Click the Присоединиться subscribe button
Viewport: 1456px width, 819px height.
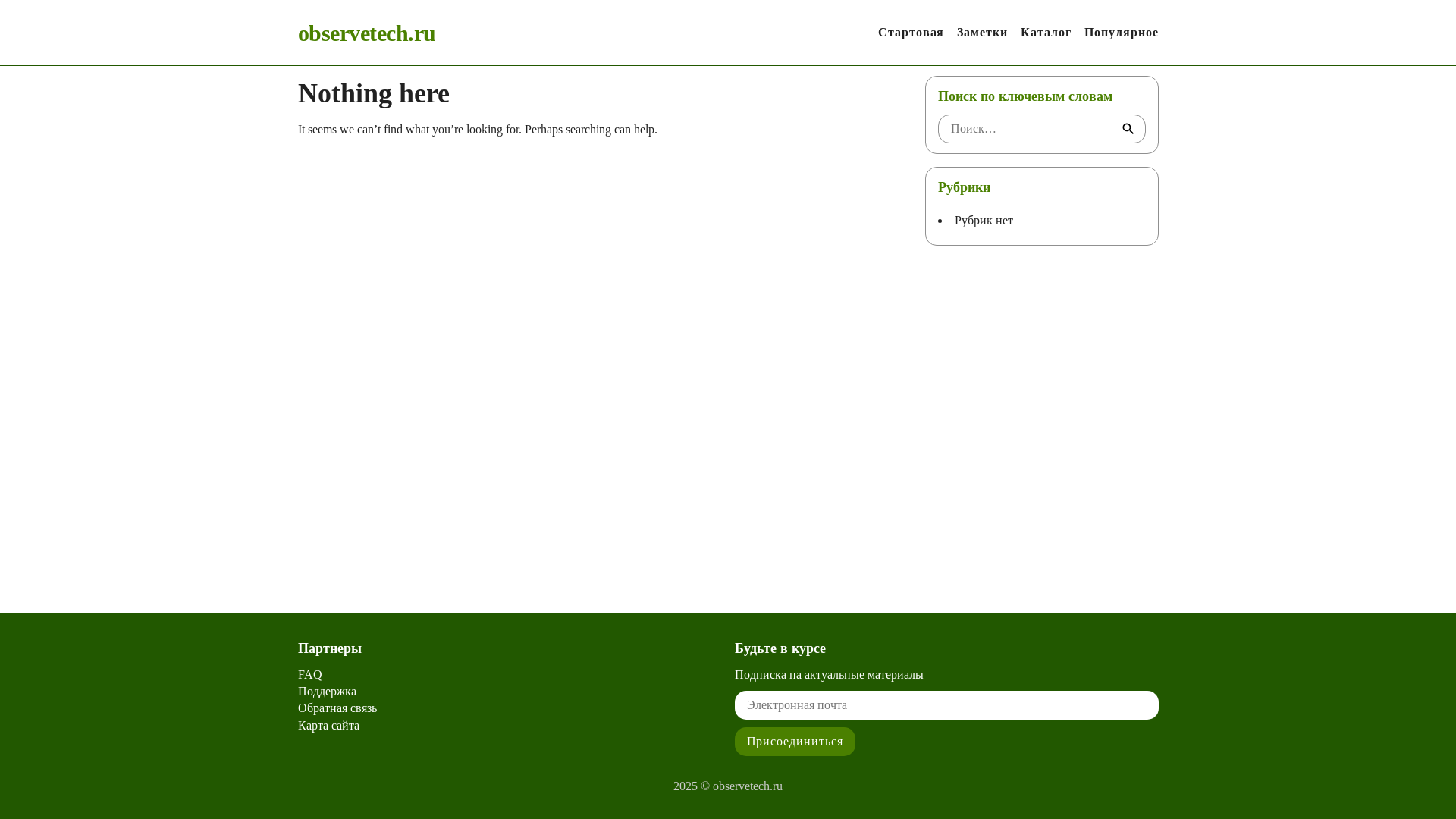coord(795,742)
